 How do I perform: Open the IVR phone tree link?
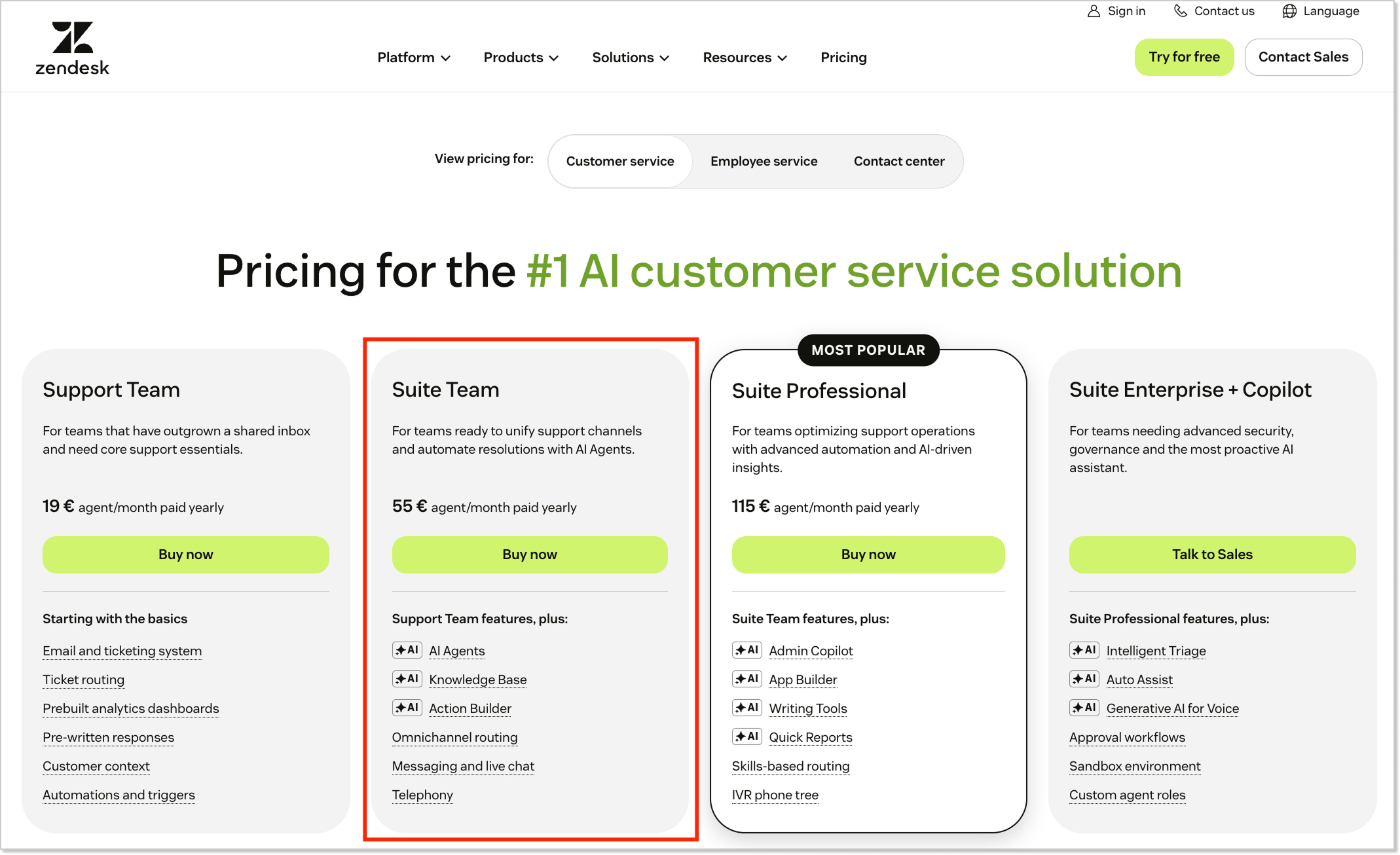[x=775, y=795]
